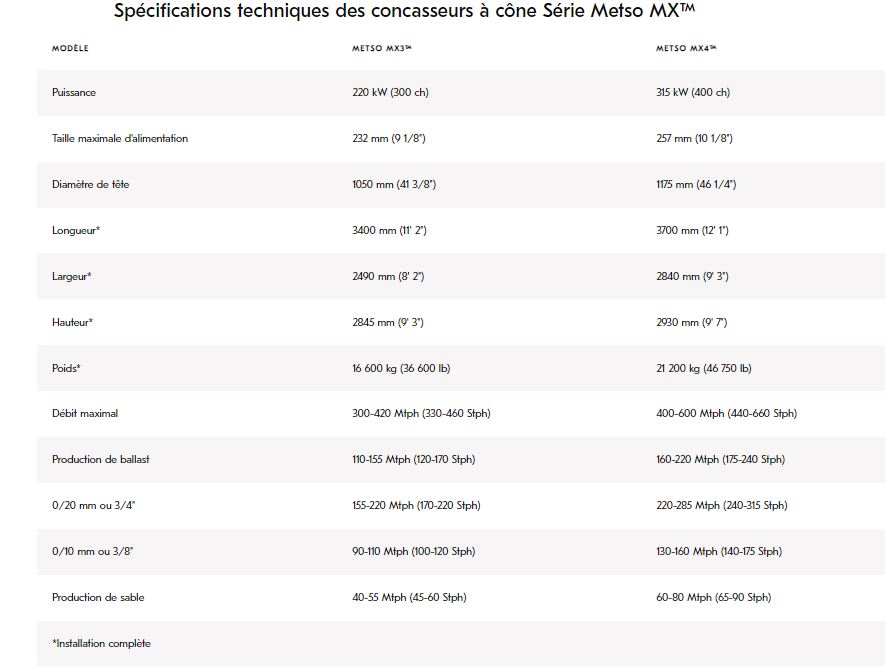Click the Diamètre de tête row label

click(x=91, y=185)
